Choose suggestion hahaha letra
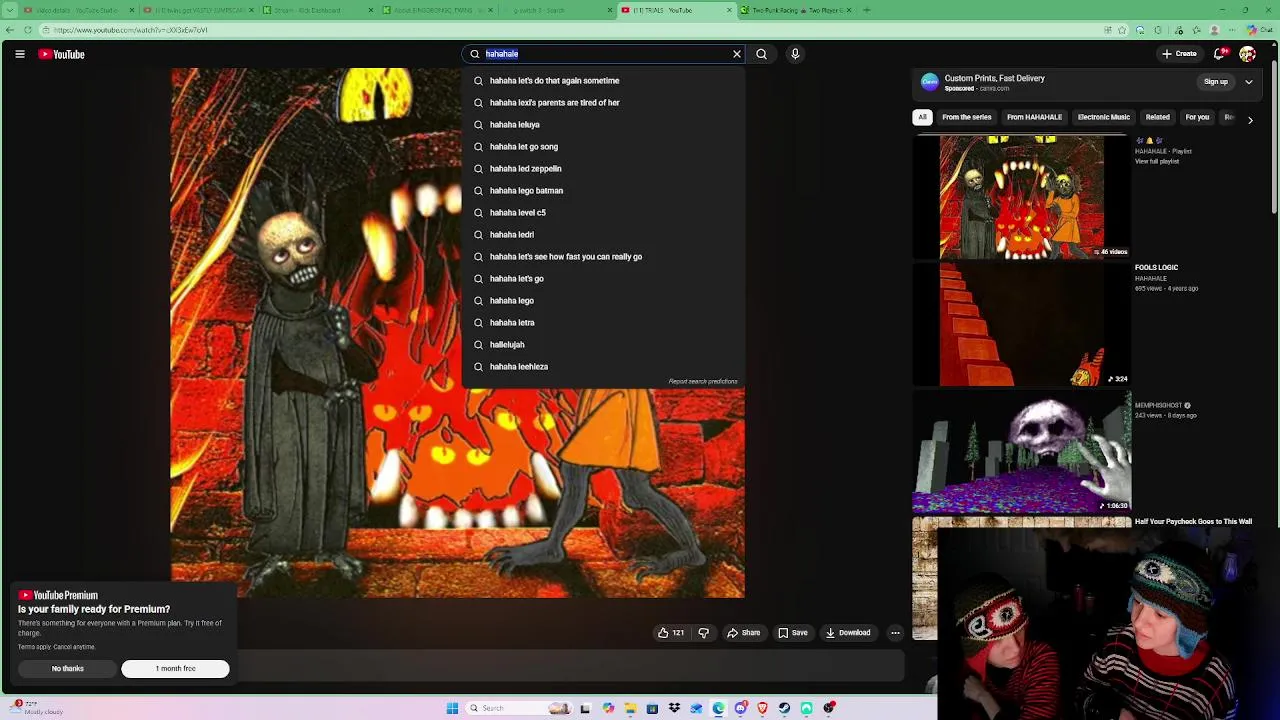The width and height of the screenshot is (1280, 720). tap(603, 323)
